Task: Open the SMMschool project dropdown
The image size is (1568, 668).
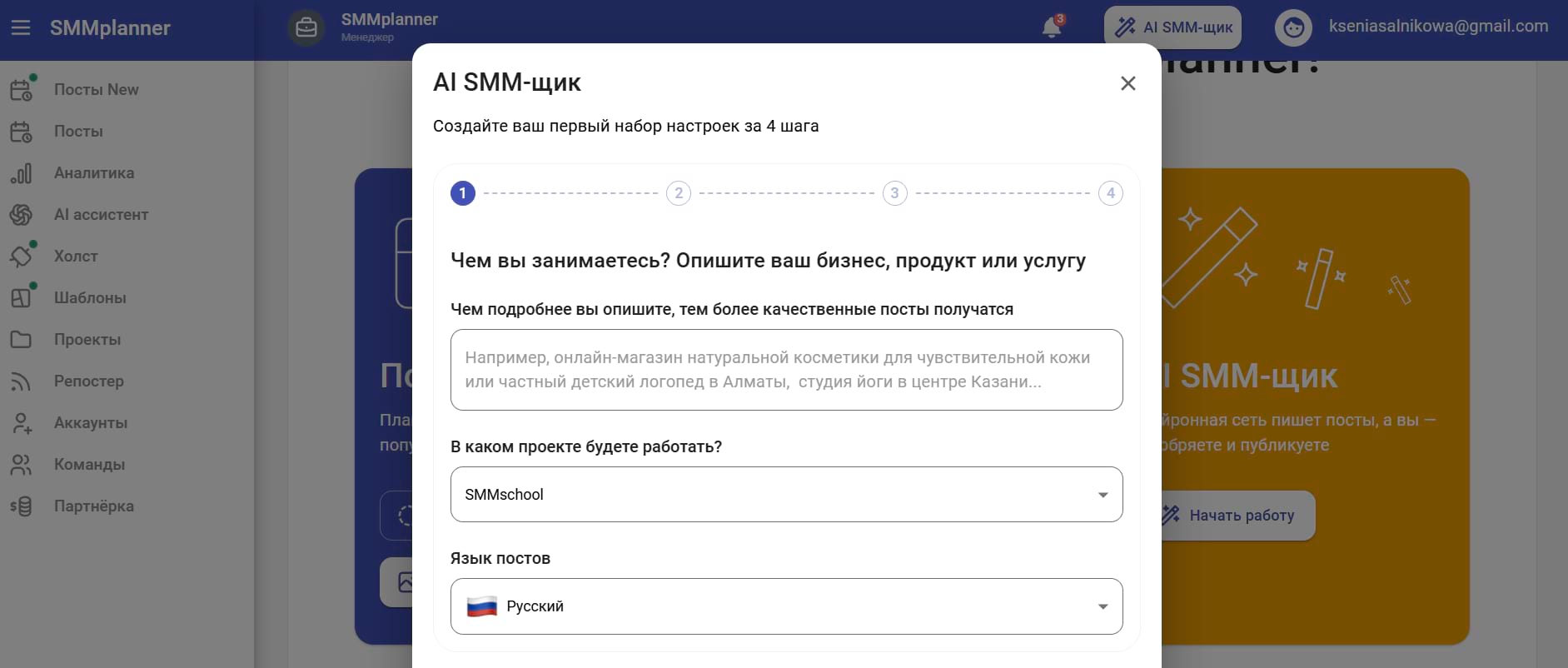Action: coord(787,495)
